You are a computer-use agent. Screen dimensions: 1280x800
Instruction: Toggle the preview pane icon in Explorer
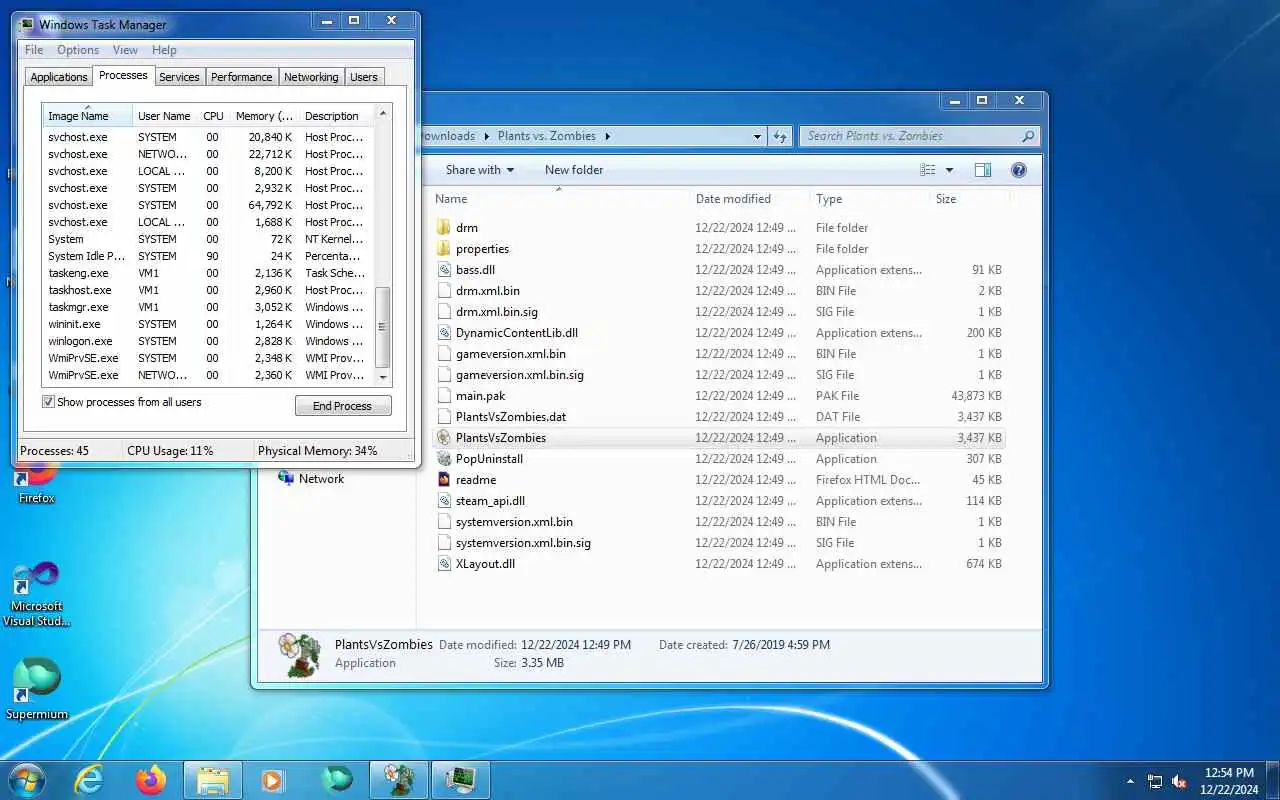[x=983, y=170]
